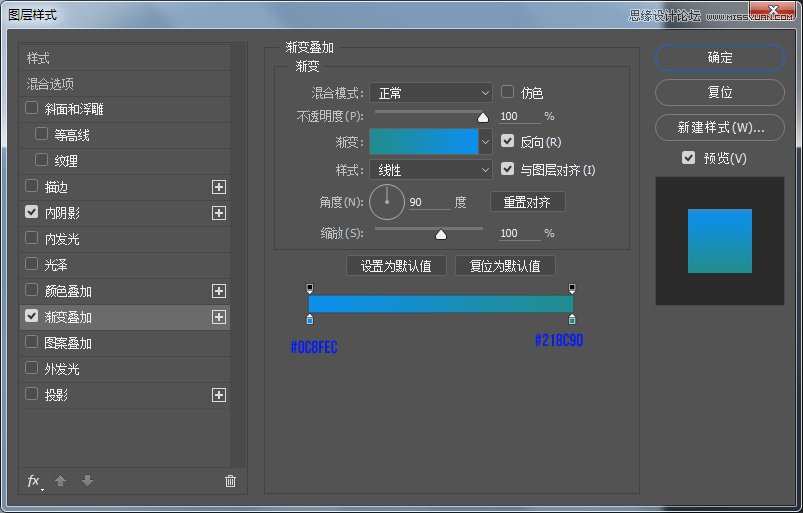Open the 斜面和浮雕 settings row
This screenshot has height=513, width=803.
[124, 109]
